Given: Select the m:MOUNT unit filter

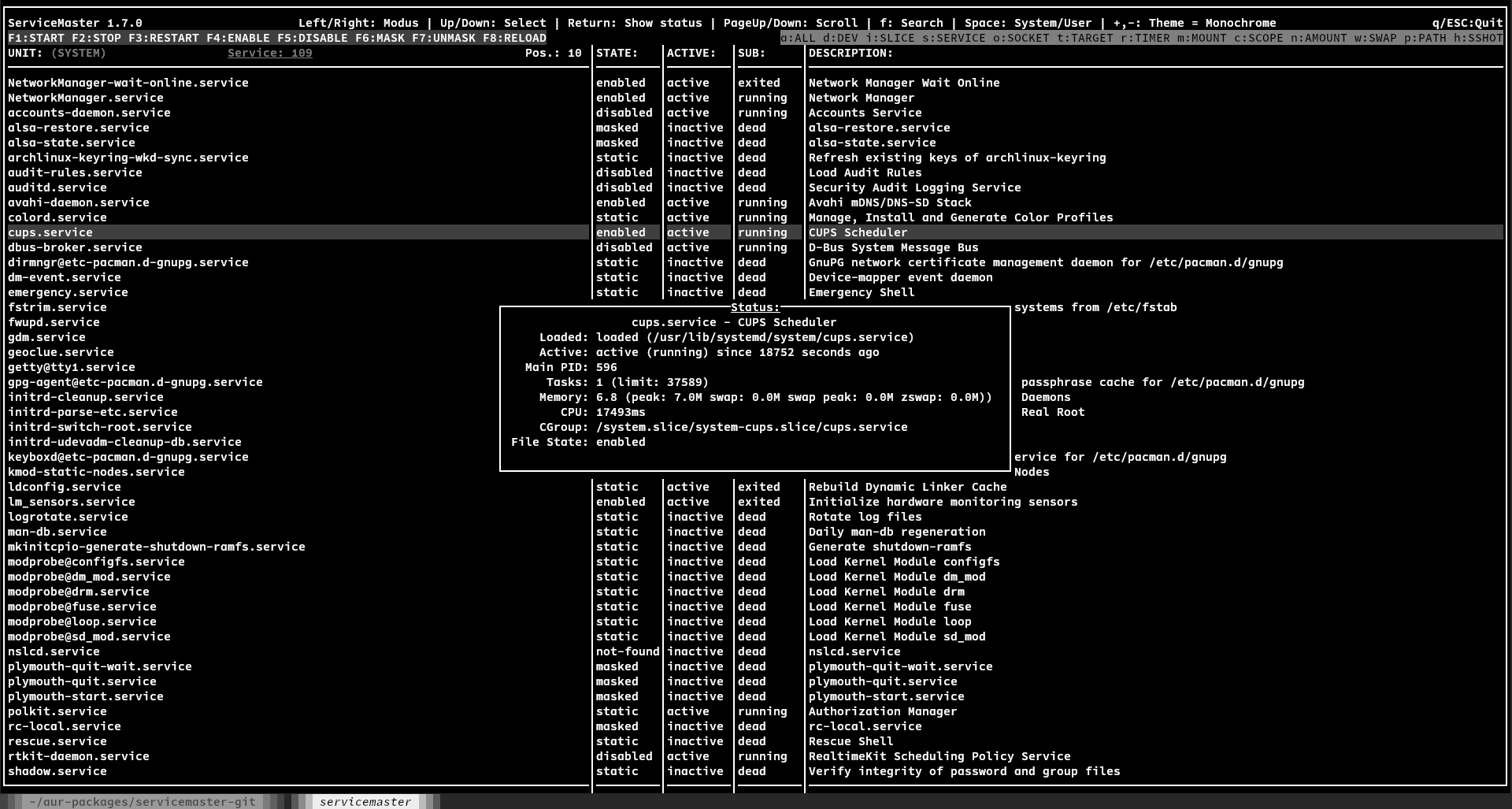Looking at the screenshot, I should [x=1203, y=38].
